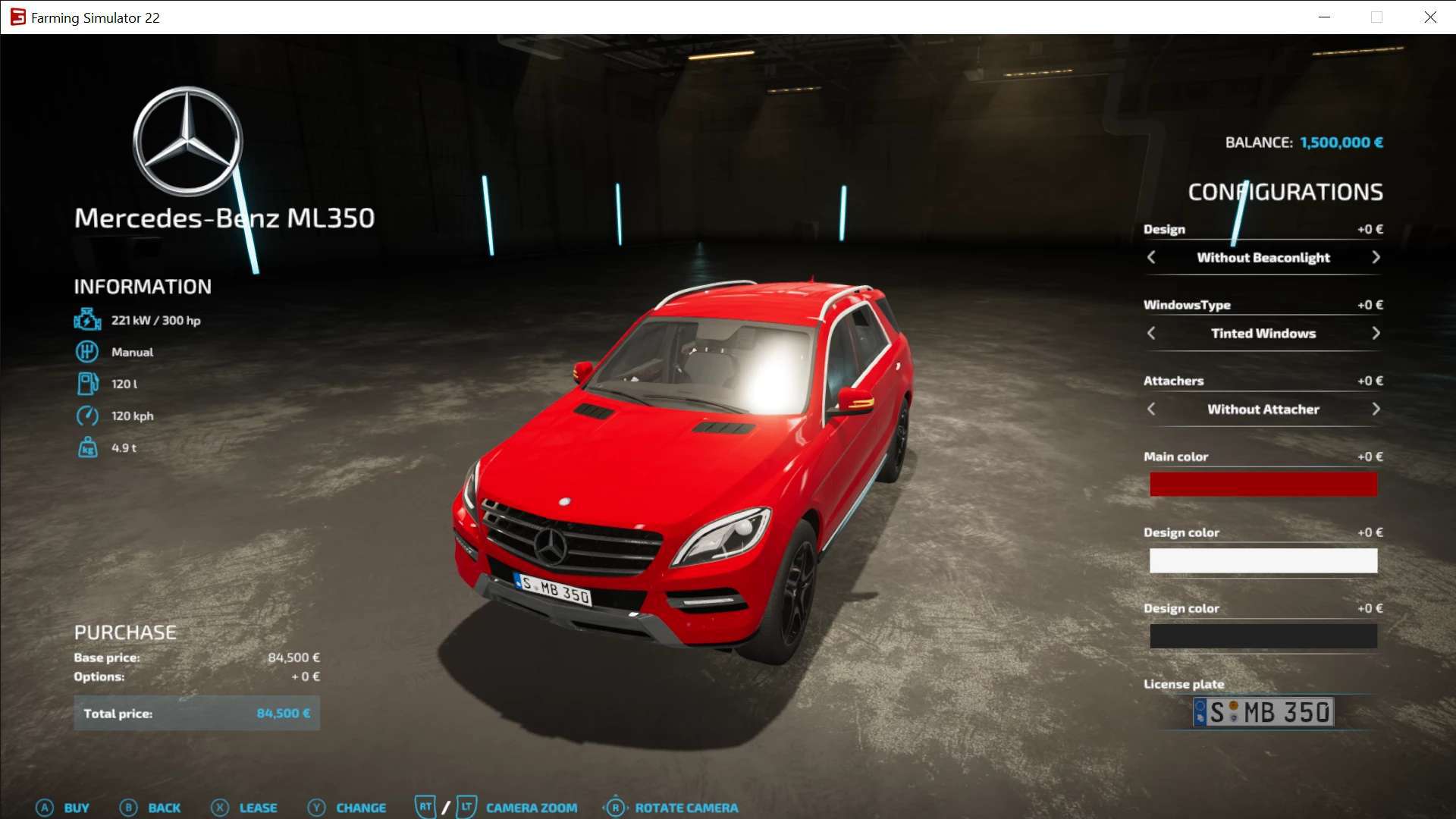This screenshot has height=819, width=1456.
Task: Select next Design beaconlight option
Action: click(1376, 258)
